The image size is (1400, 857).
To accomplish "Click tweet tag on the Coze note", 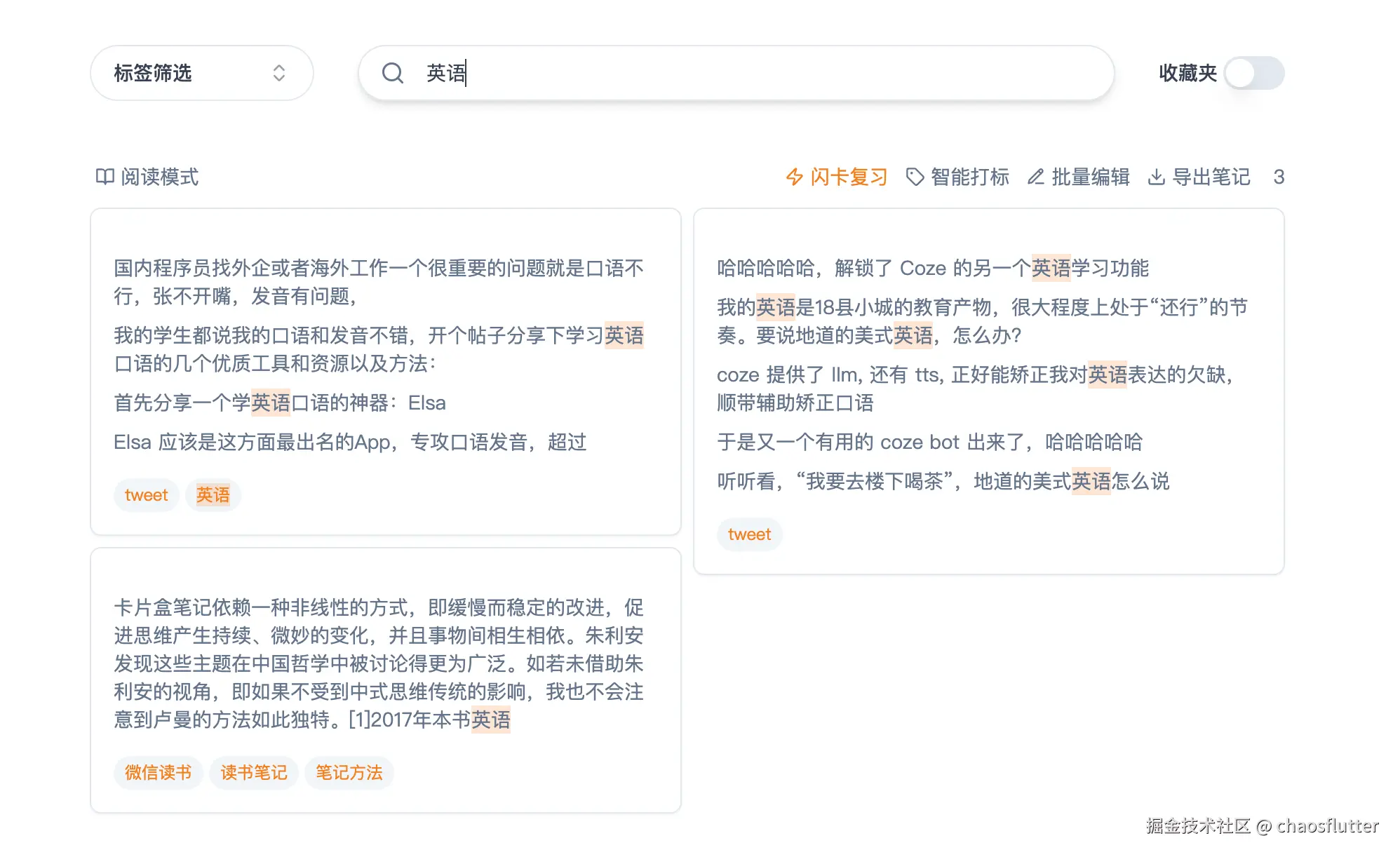I will pos(749,534).
